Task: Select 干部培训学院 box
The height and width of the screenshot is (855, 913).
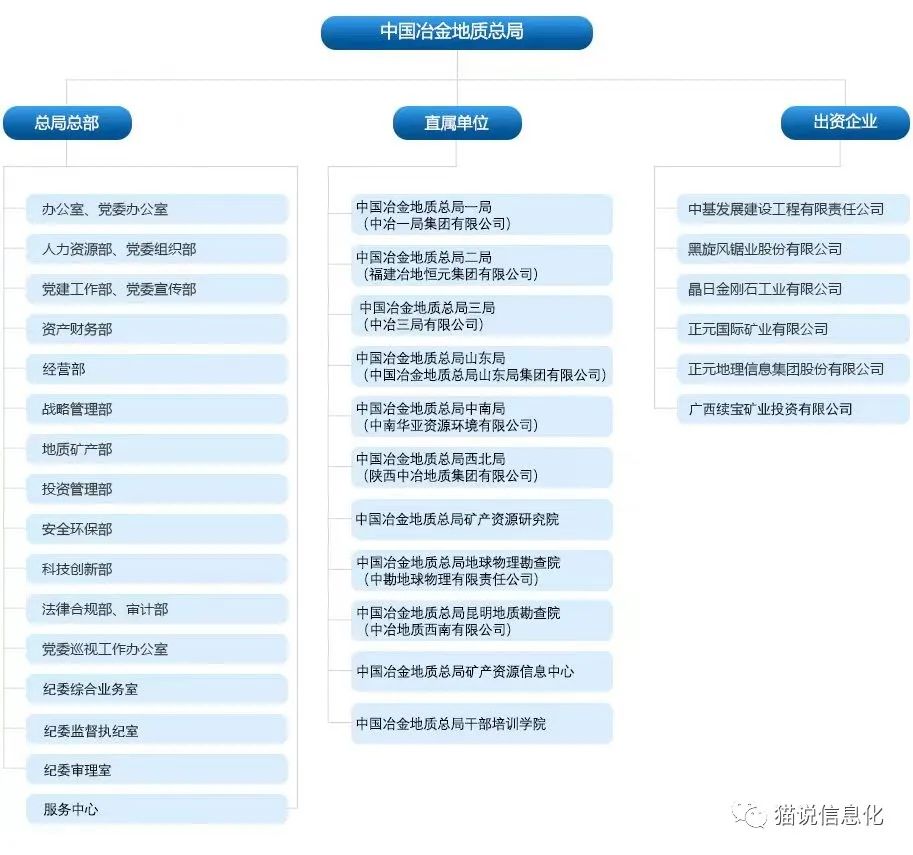Action: click(482, 724)
